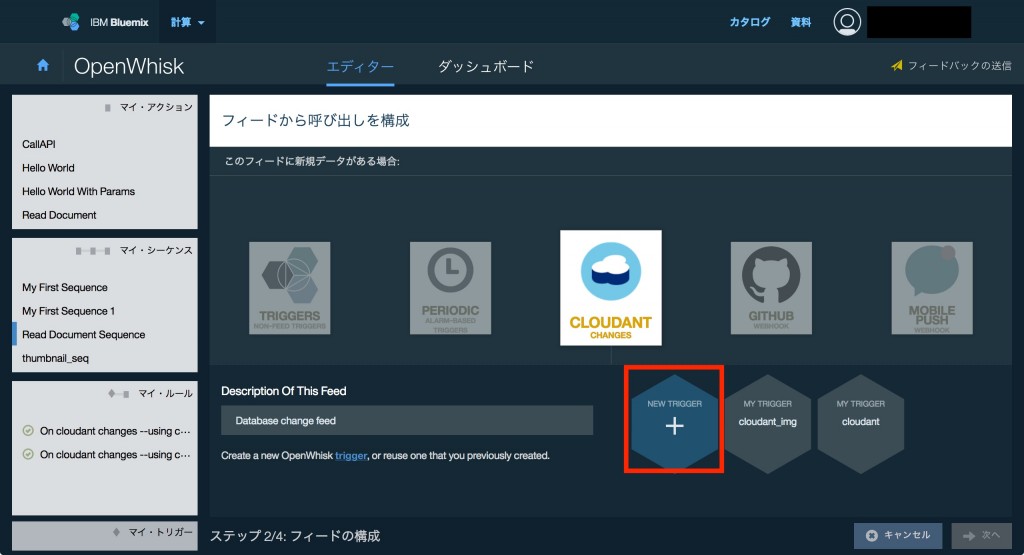This screenshot has width=1024, height=555.
Task: Click the ステップ 2/4 step text
Action: pyautogui.click(x=295, y=536)
